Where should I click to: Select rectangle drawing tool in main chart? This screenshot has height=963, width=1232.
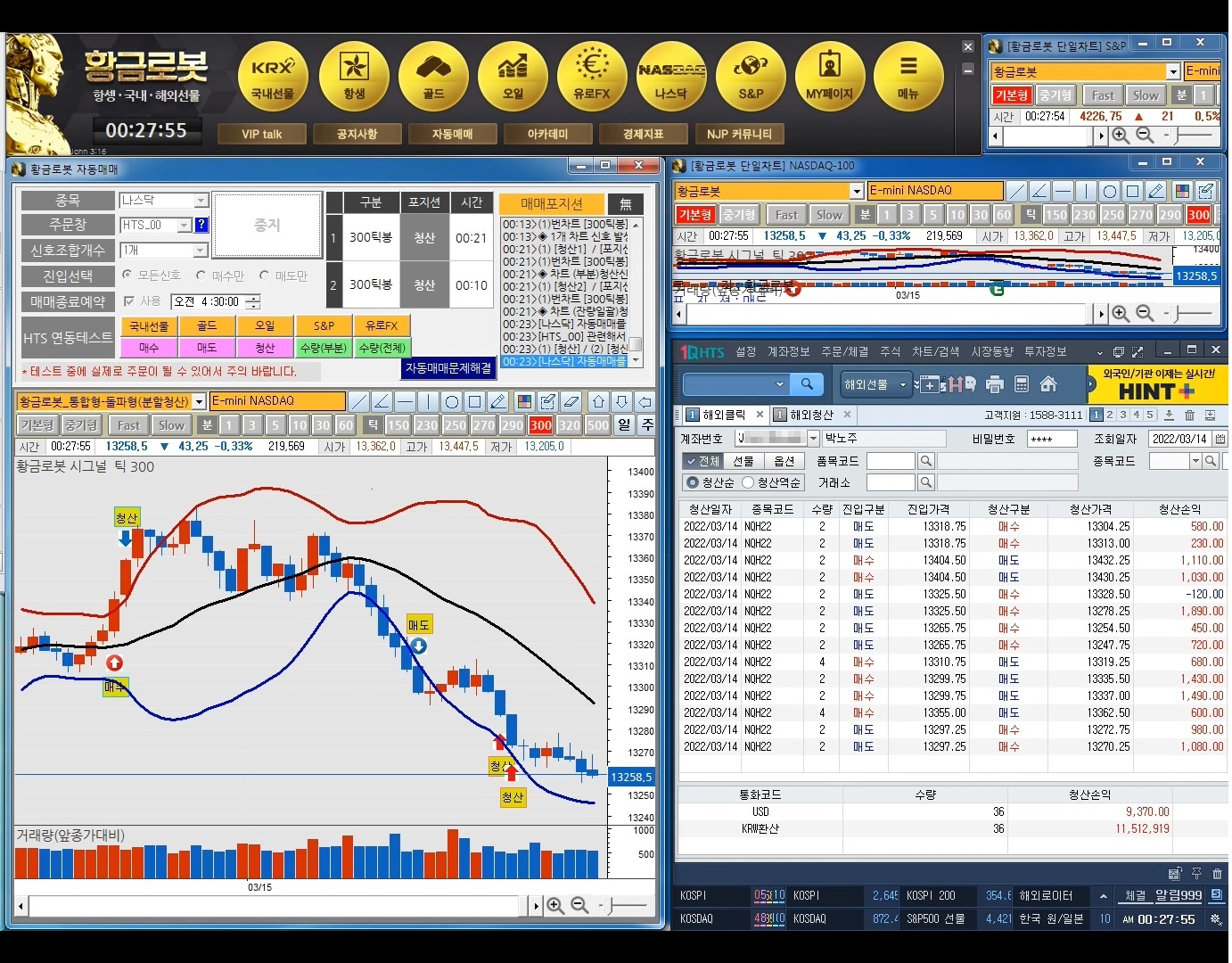pyautogui.click(x=475, y=401)
